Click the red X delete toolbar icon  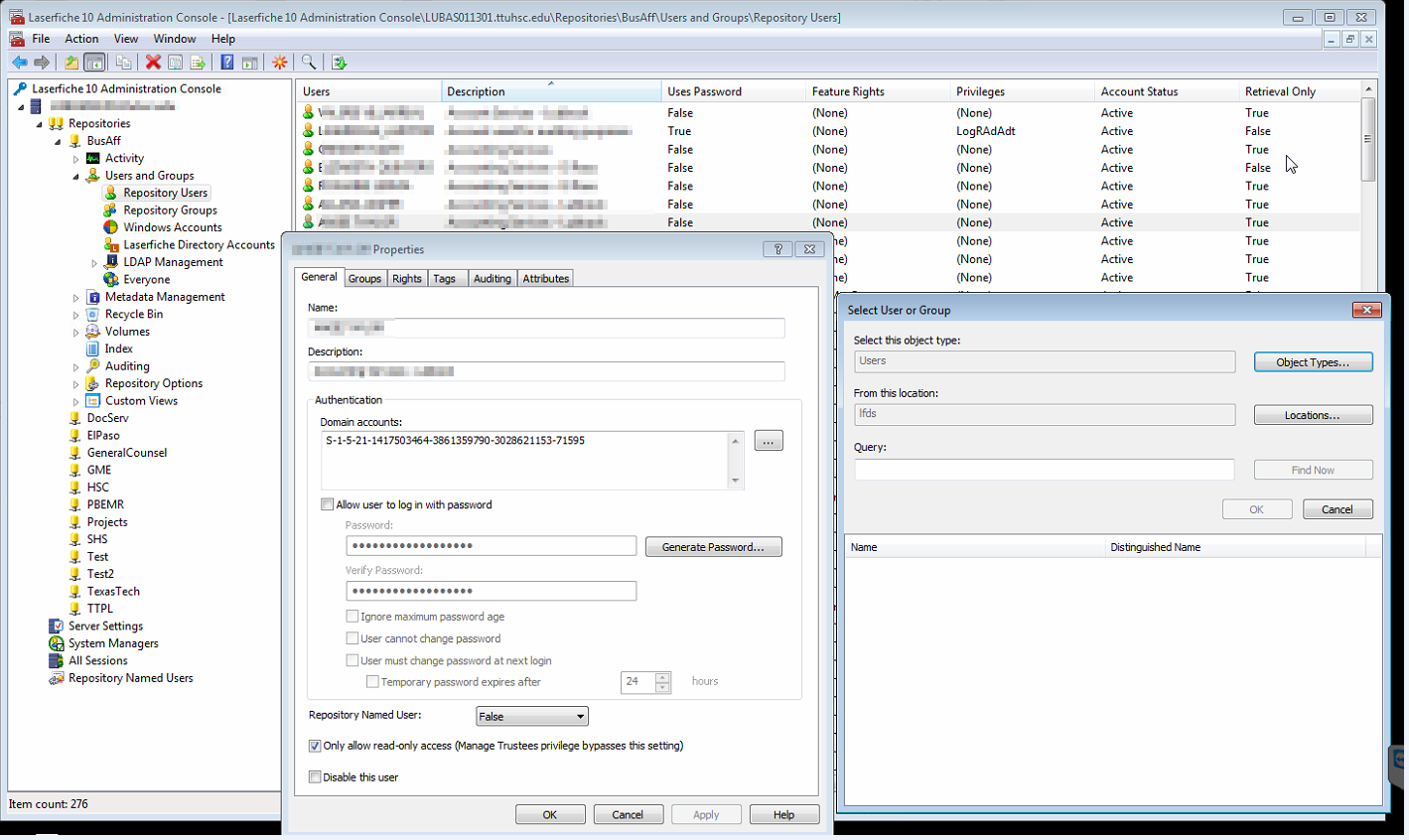pyautogui.click(x=153, y=63)
